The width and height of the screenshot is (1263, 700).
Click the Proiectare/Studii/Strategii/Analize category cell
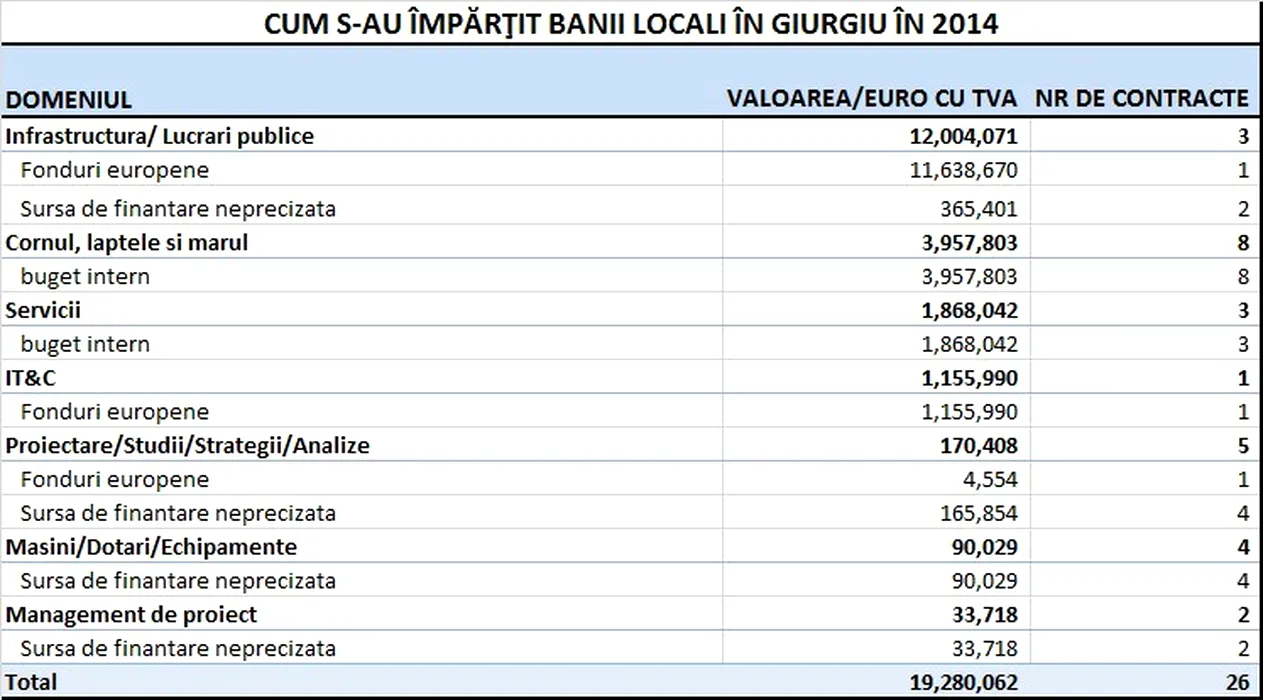click(188, 446)
